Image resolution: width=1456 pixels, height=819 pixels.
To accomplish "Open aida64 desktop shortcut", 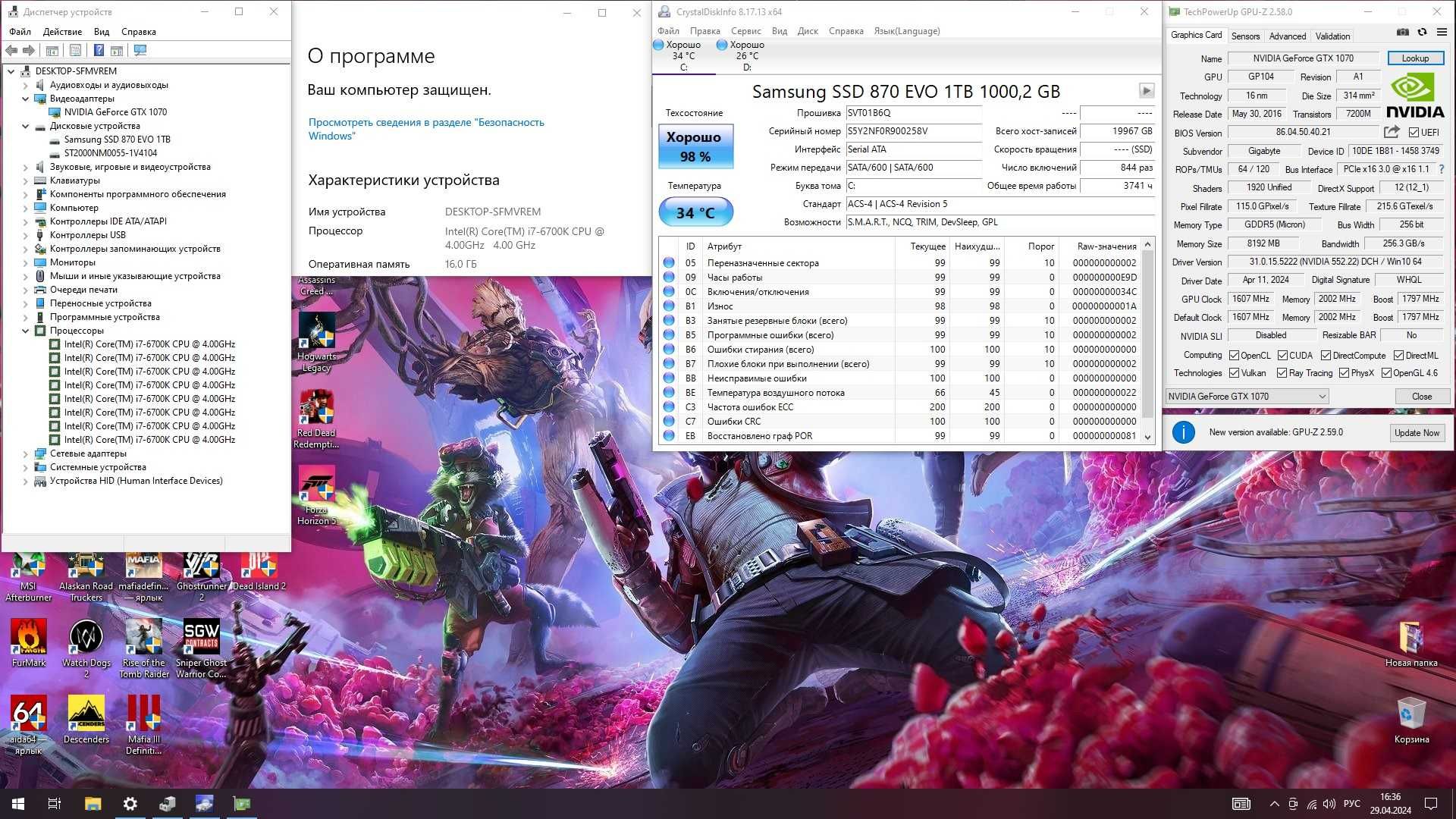I will 28,725.
